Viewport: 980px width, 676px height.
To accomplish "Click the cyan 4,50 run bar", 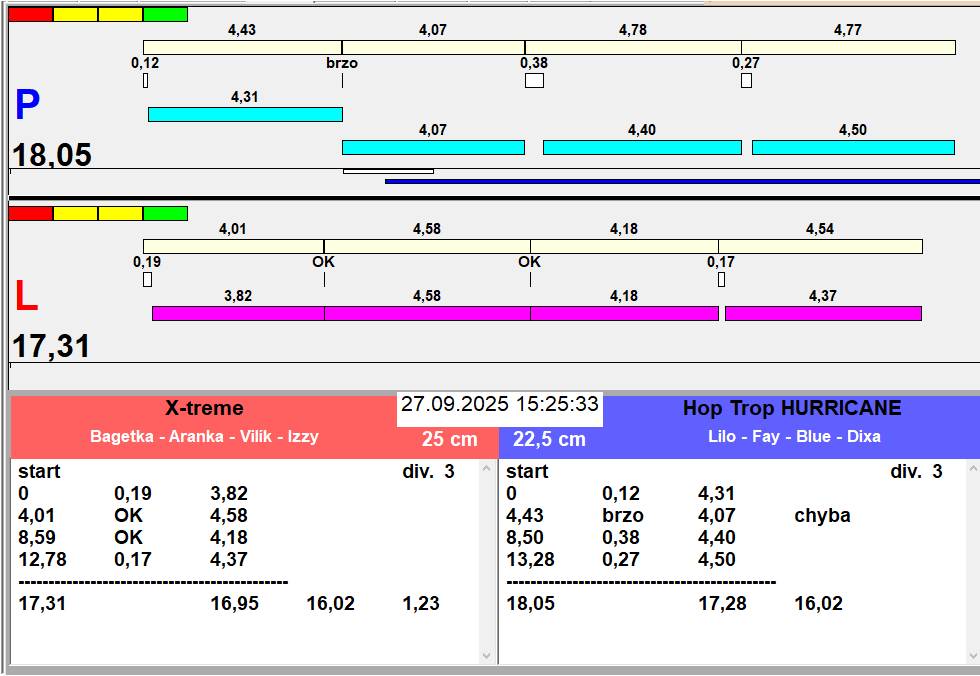I will click(x=853, y=147).
